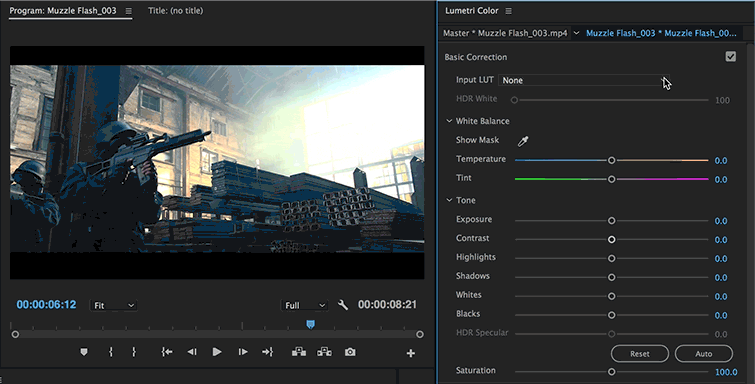Click the Tint slider handle

[612, 179]
